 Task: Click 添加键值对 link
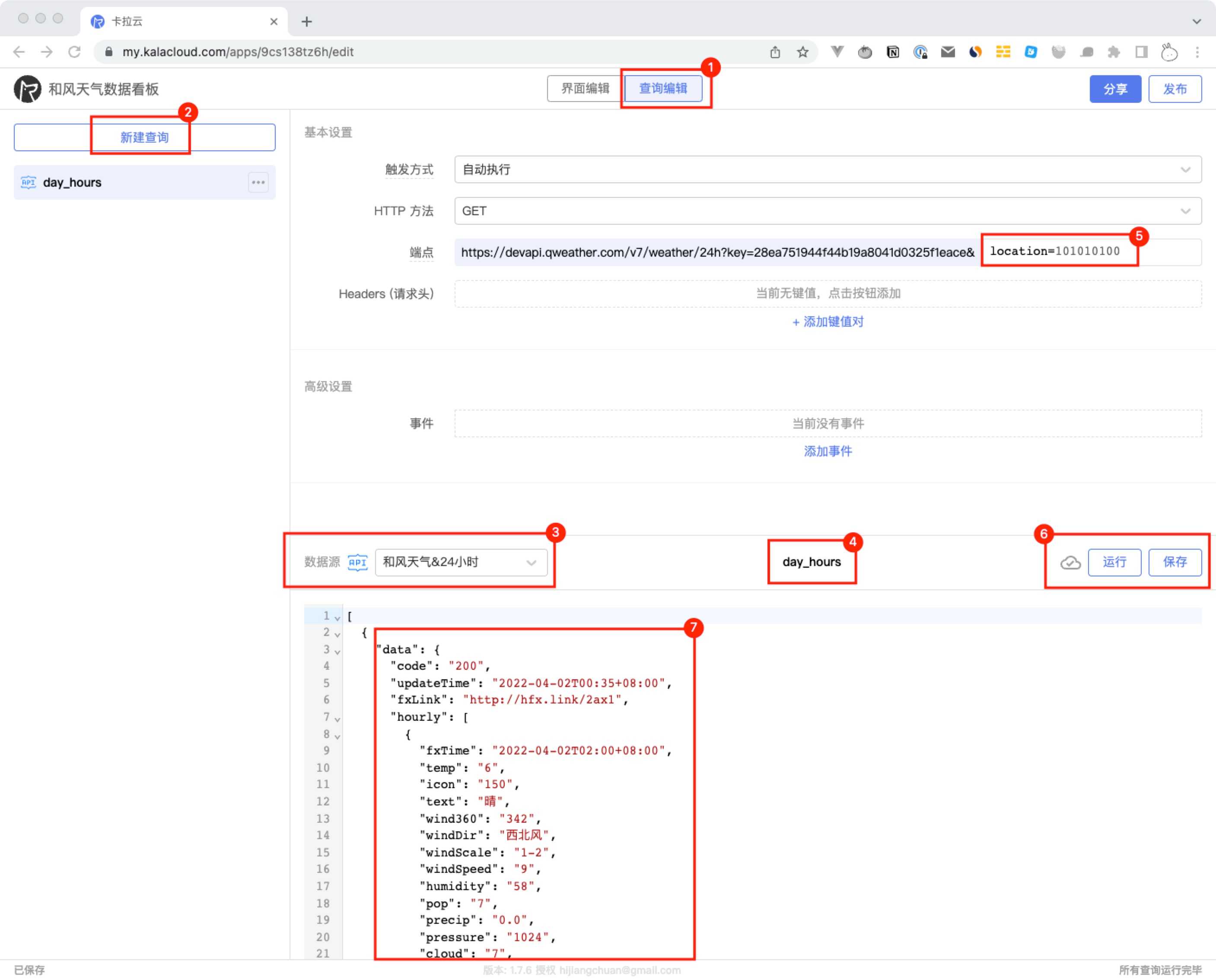tap(828, 322)
